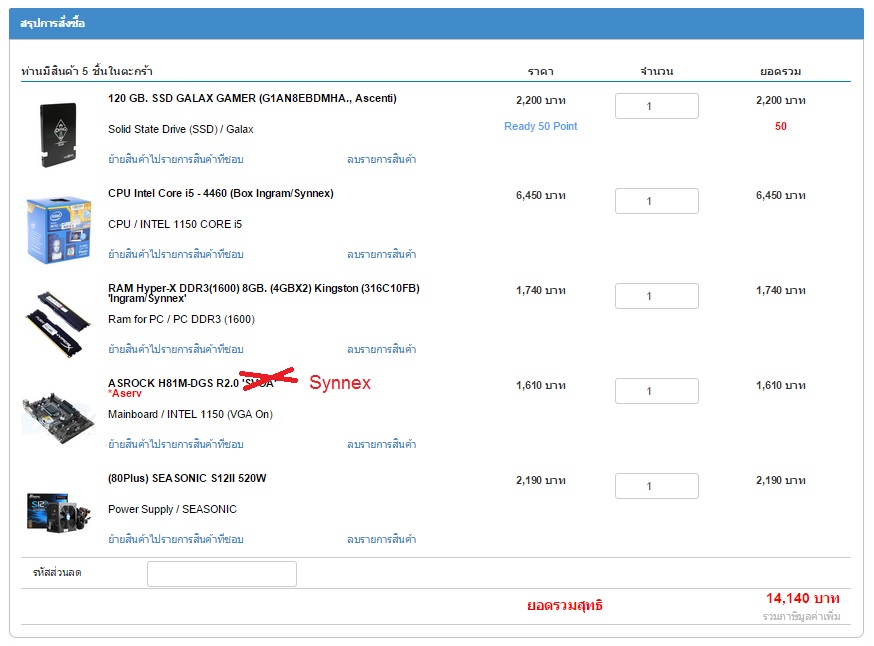Move the SSD Galax item to the wishlist

tap(176, 159)
